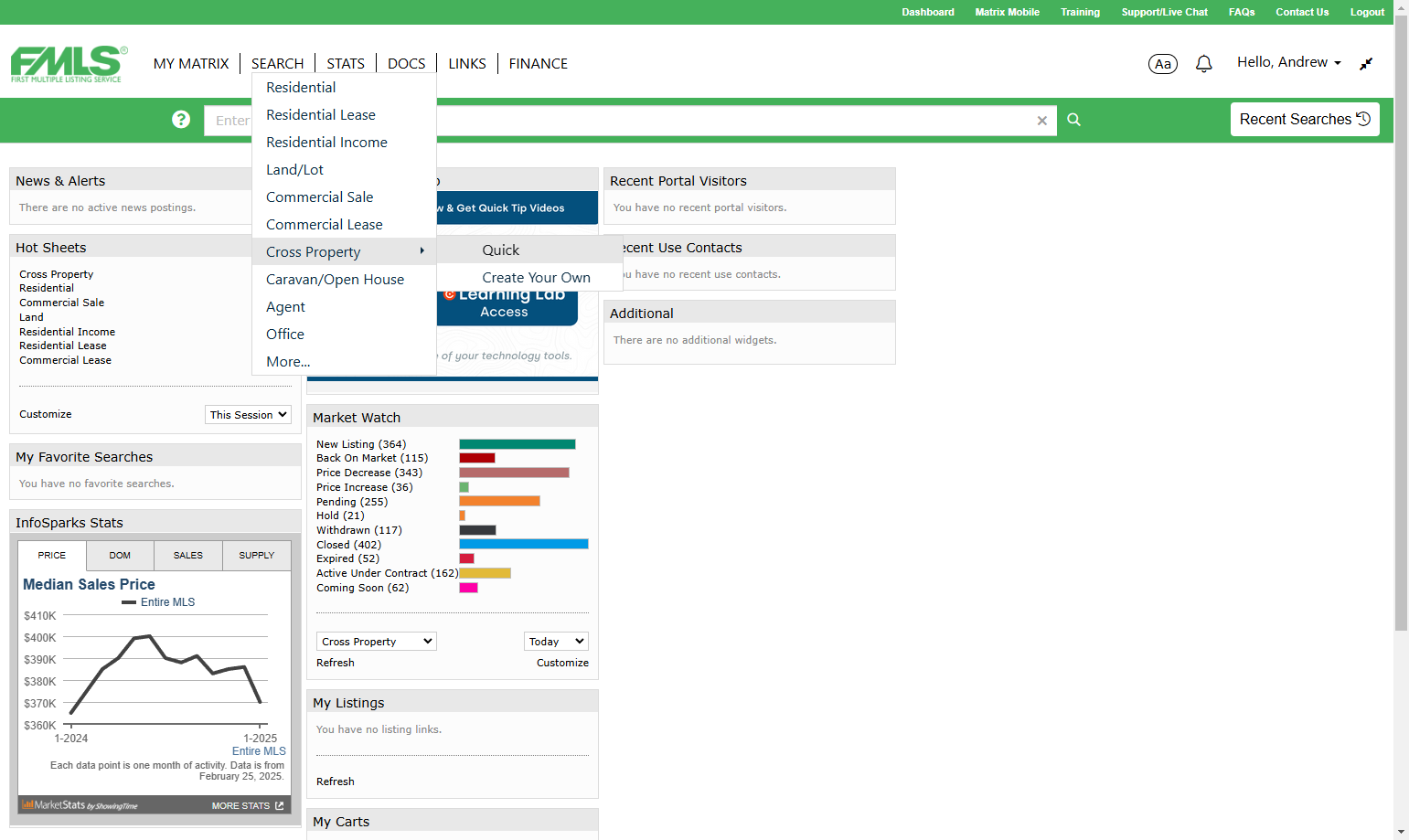Viewport: 1409px width, 840px height.
Task: Select Residential from Search menu
Action: [344, 88]
